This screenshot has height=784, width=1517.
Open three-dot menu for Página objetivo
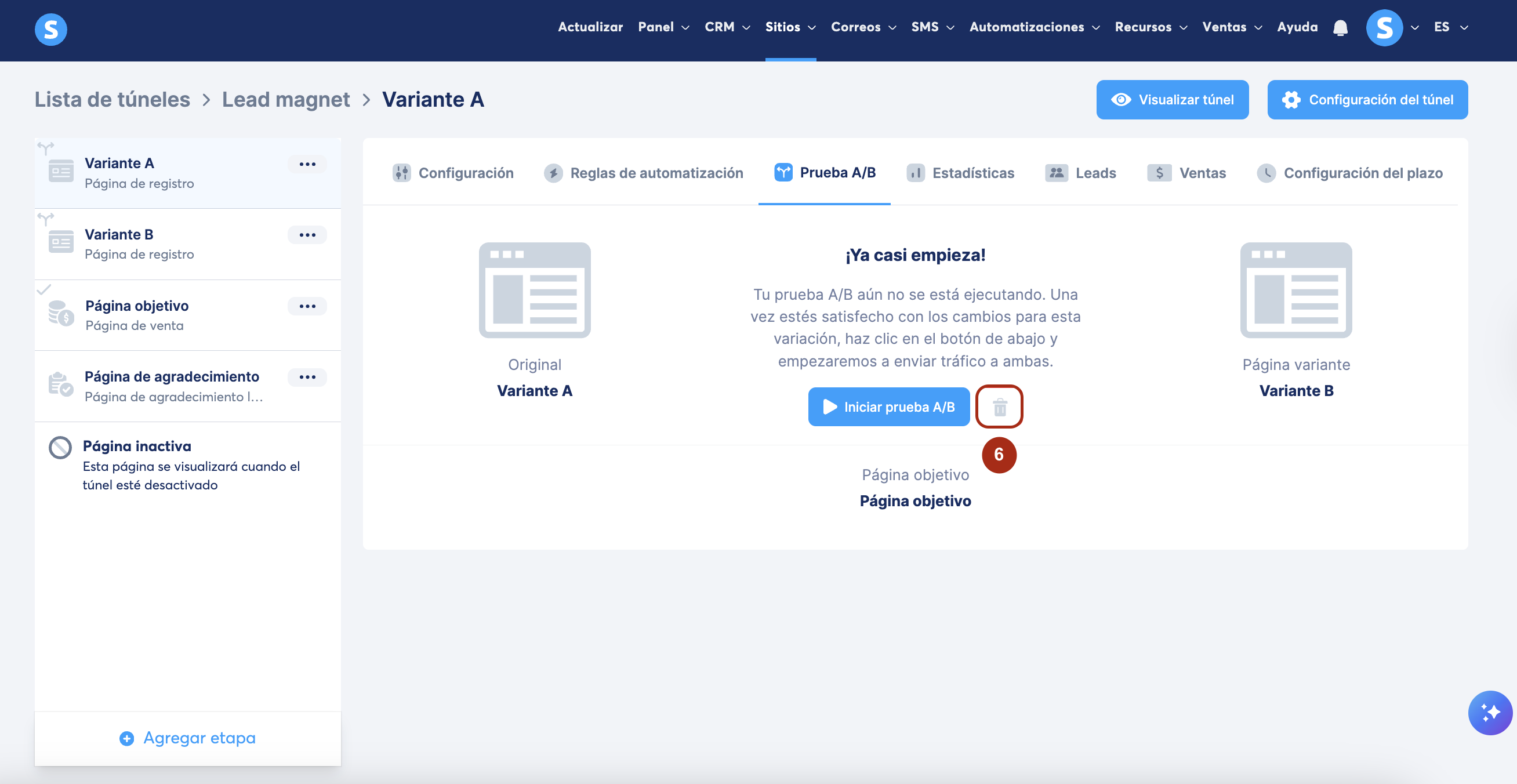click(307, 306)
